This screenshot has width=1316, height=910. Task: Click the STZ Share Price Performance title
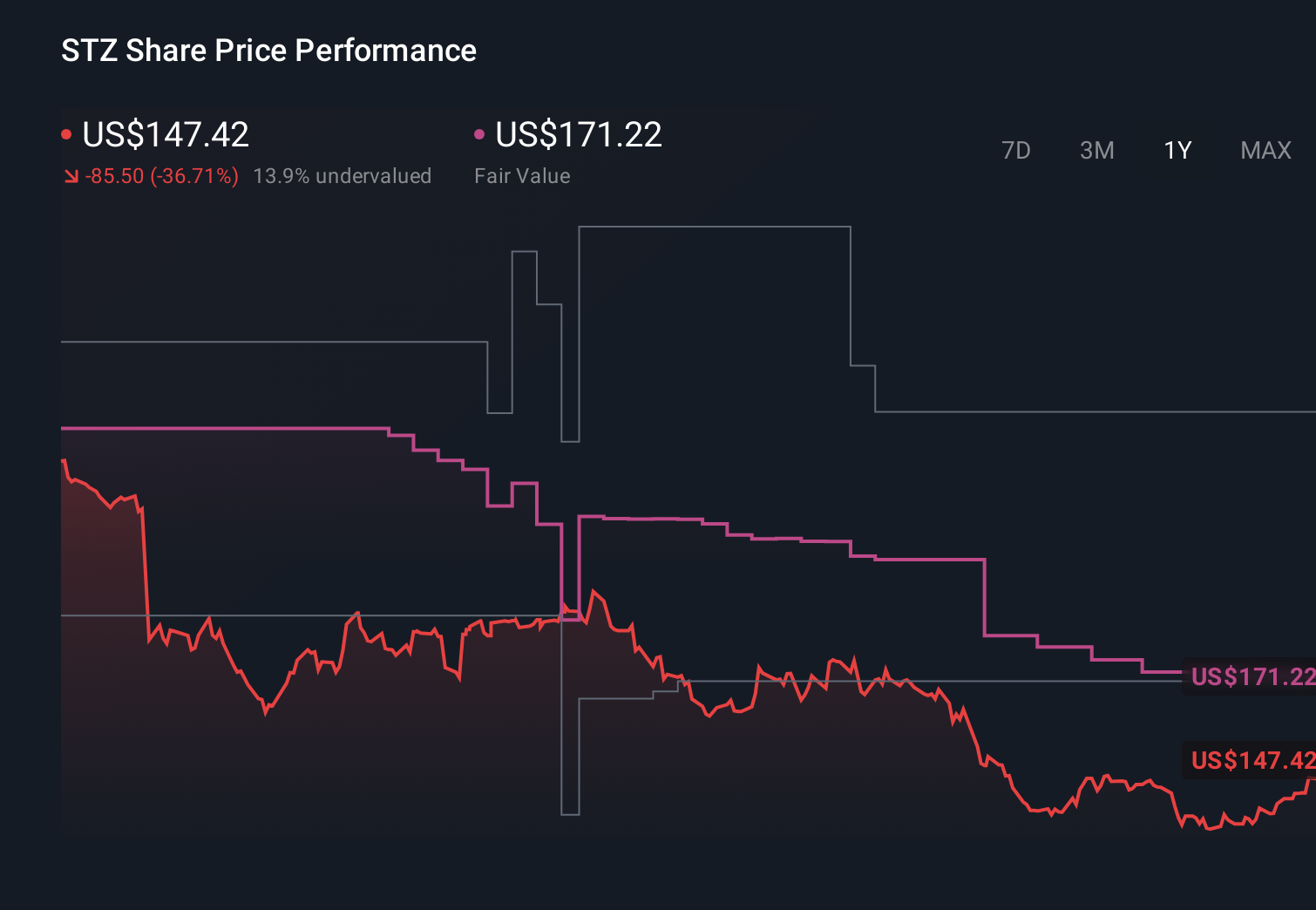268,51
